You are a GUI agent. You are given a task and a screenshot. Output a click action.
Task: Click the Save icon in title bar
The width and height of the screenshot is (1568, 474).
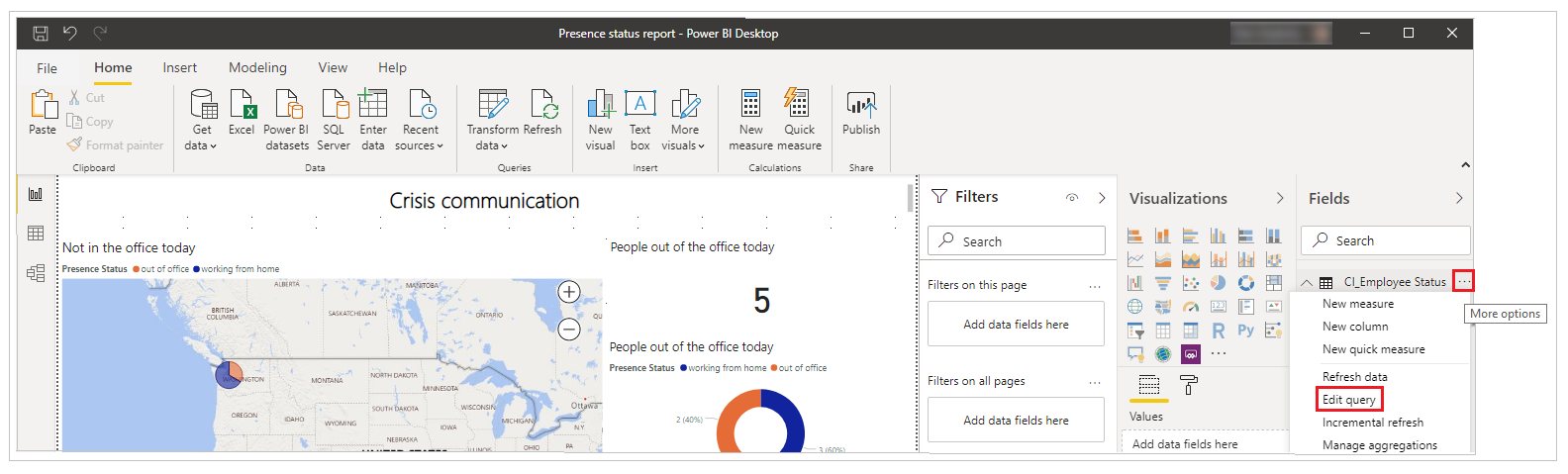click(41, 33)
